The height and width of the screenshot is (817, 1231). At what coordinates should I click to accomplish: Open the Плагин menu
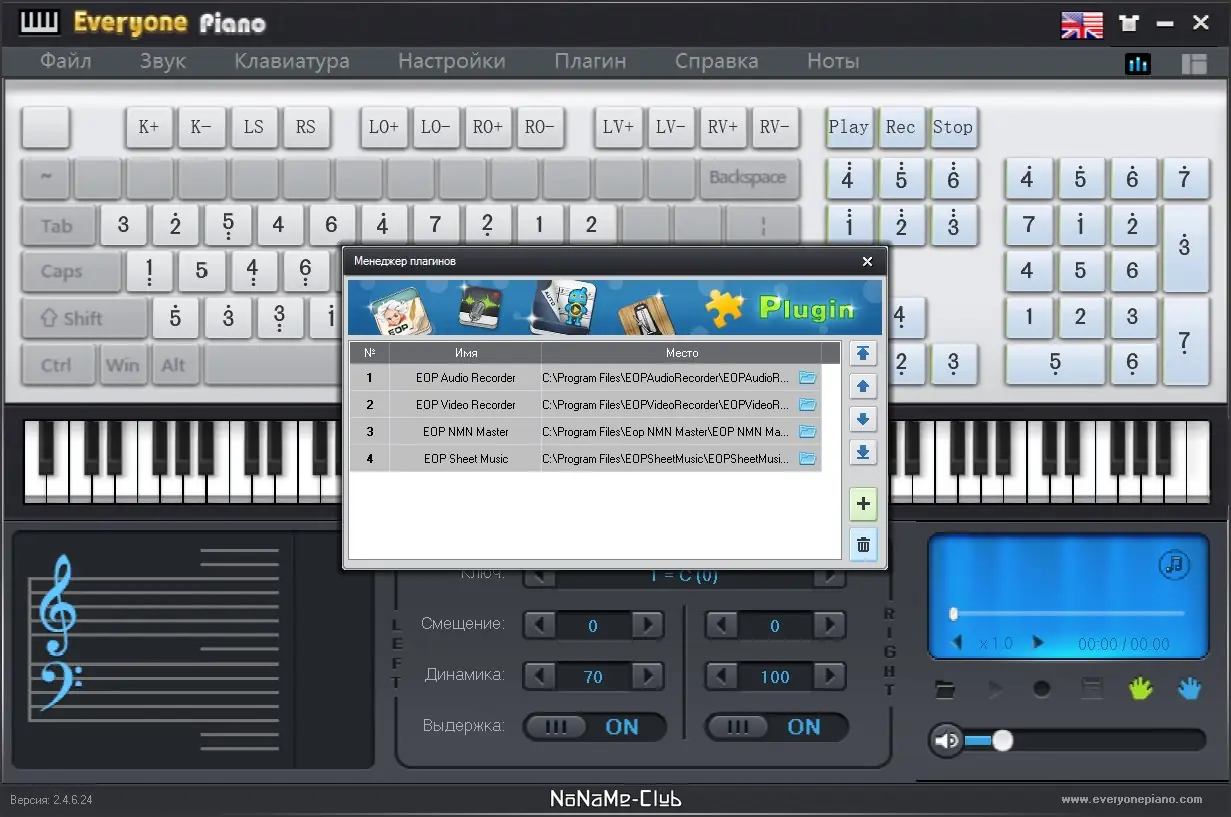pos(590,61)
